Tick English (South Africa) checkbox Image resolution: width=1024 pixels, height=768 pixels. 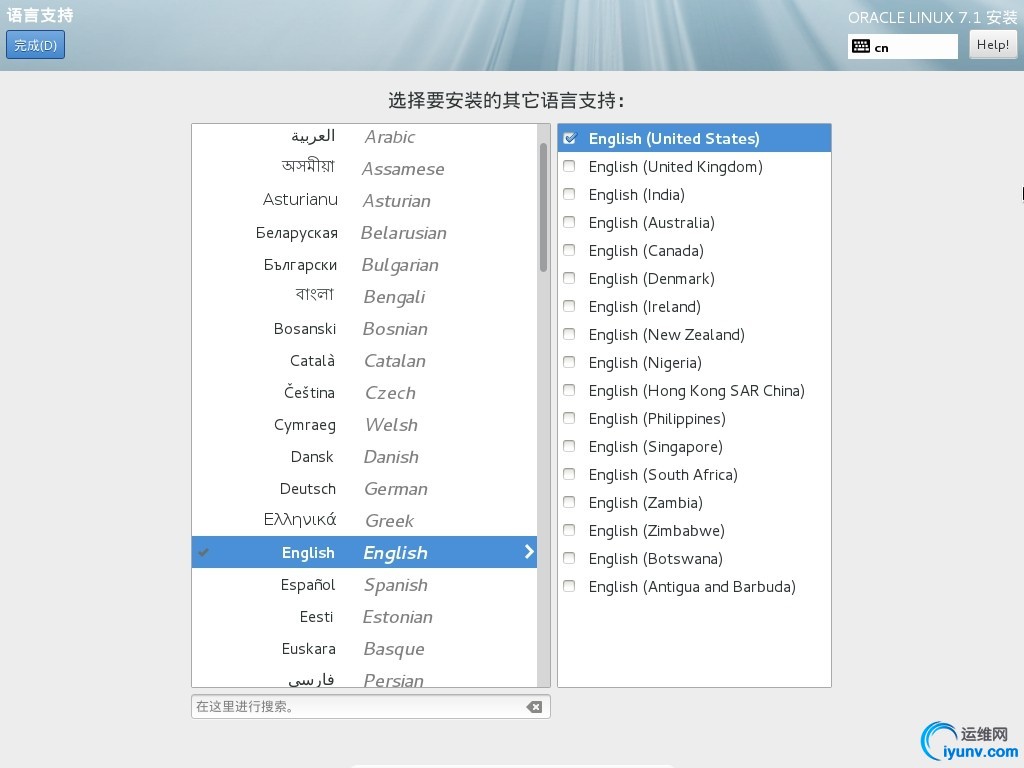pos(569,475)
